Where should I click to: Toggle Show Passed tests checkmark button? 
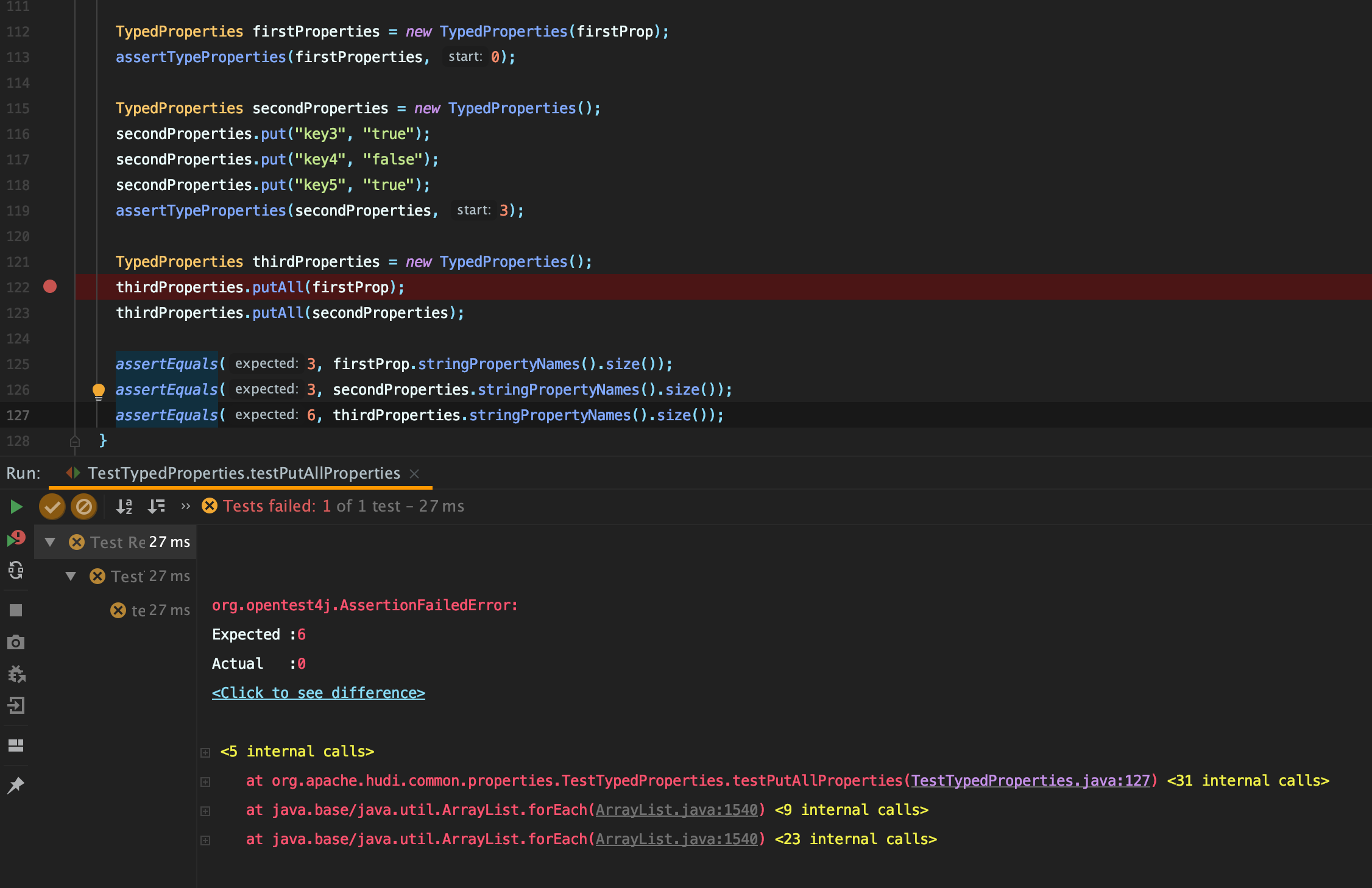pos(52,507)
